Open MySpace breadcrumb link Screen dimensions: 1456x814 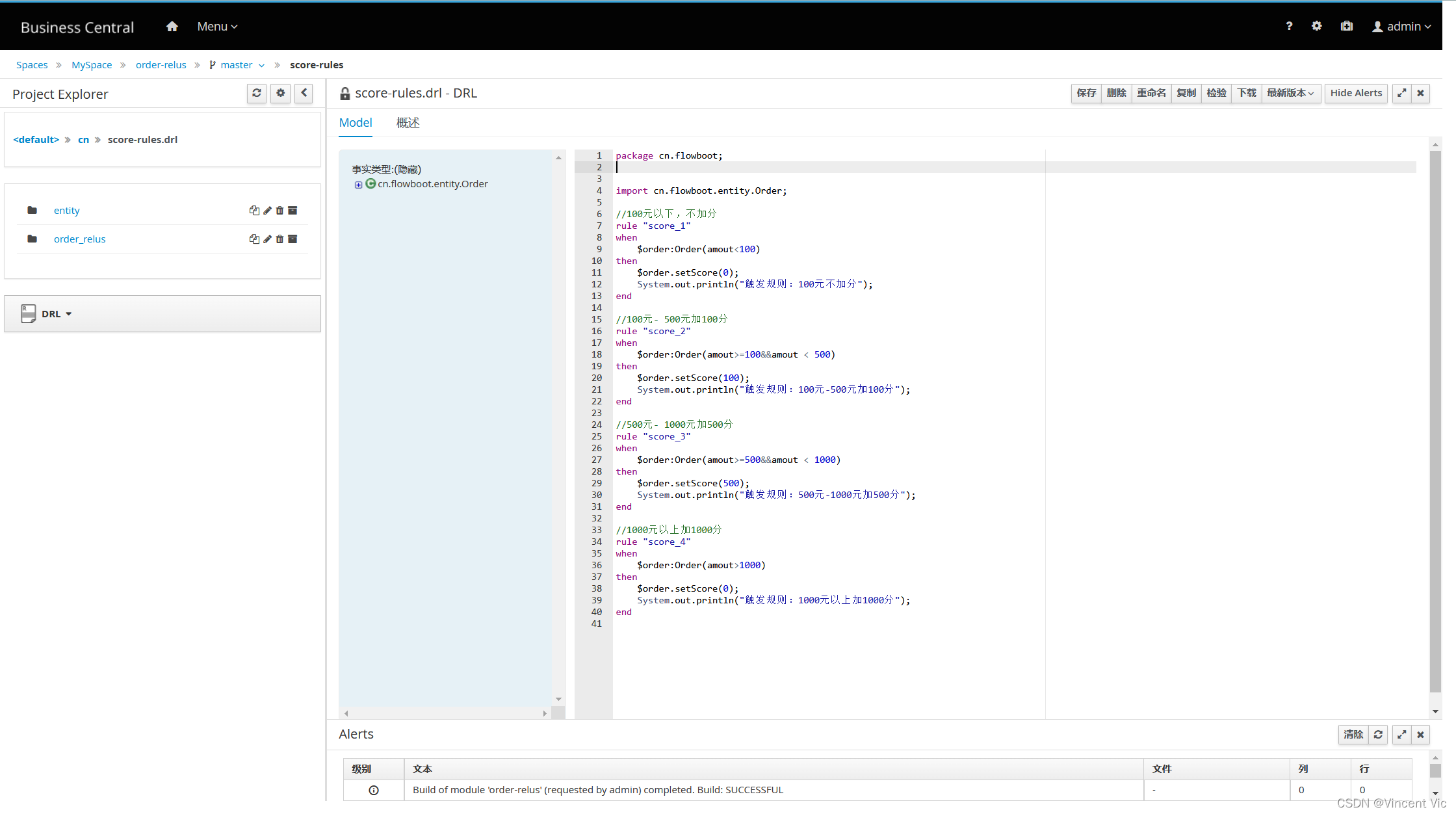coord(92,65)
